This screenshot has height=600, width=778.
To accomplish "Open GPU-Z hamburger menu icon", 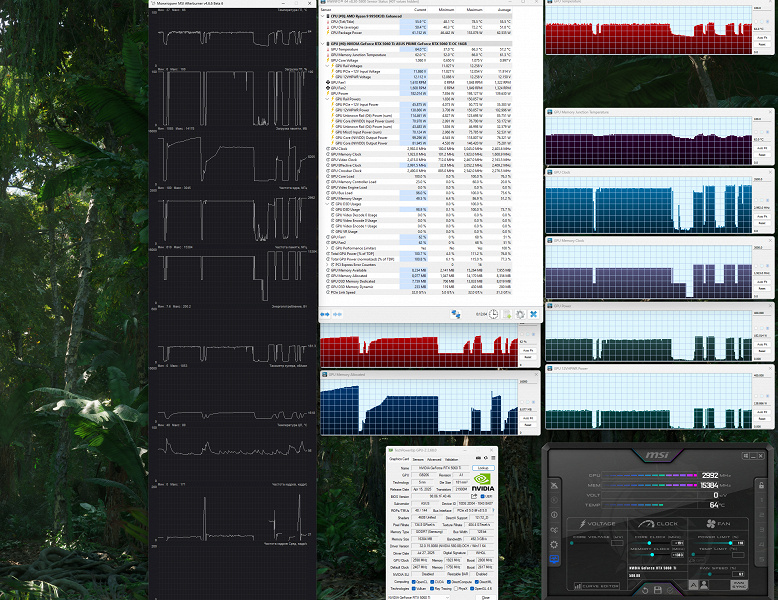I will (x=493, y=458).
